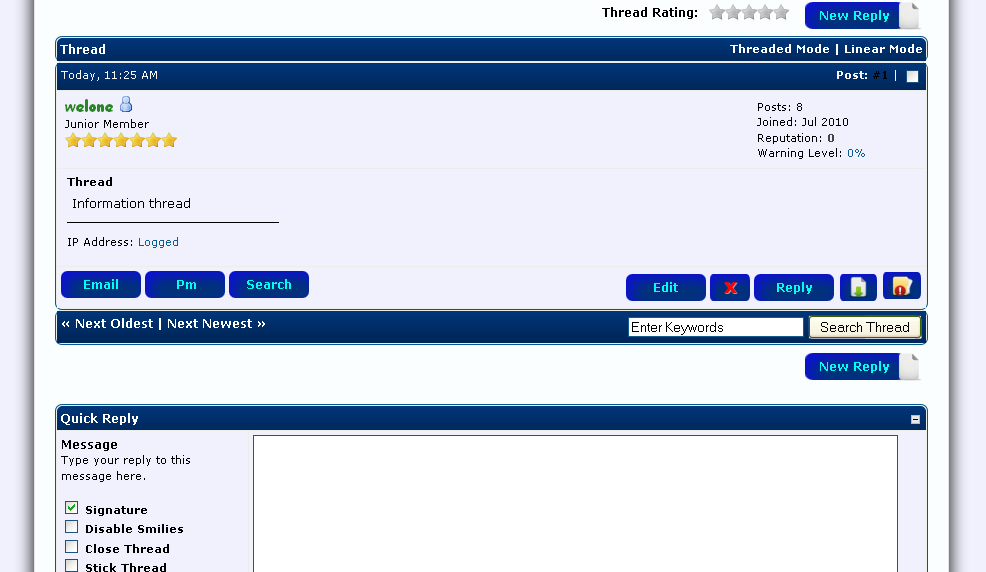The width and height of the screenshot is (986, 572).
Task: View the Logged IP address link
Action: [x=158, y=242]
